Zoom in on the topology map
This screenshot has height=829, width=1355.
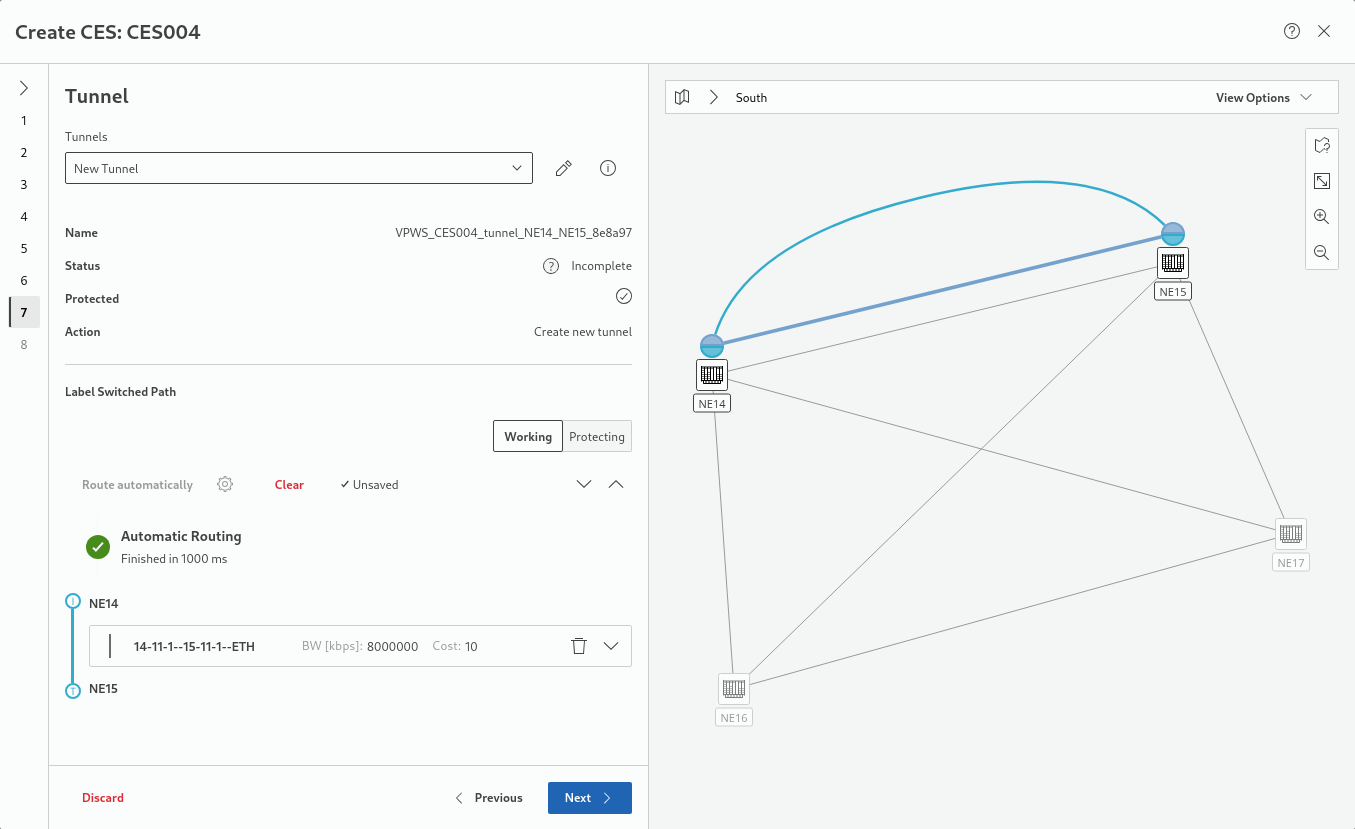coord(1321,217)
